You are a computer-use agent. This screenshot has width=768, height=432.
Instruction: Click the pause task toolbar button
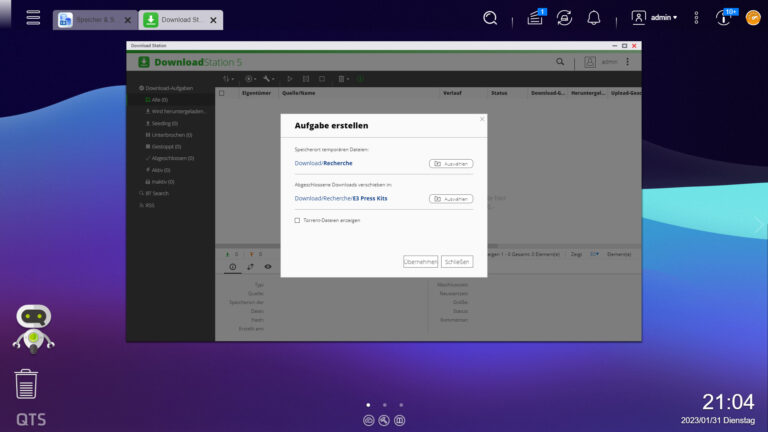point(306,79)
